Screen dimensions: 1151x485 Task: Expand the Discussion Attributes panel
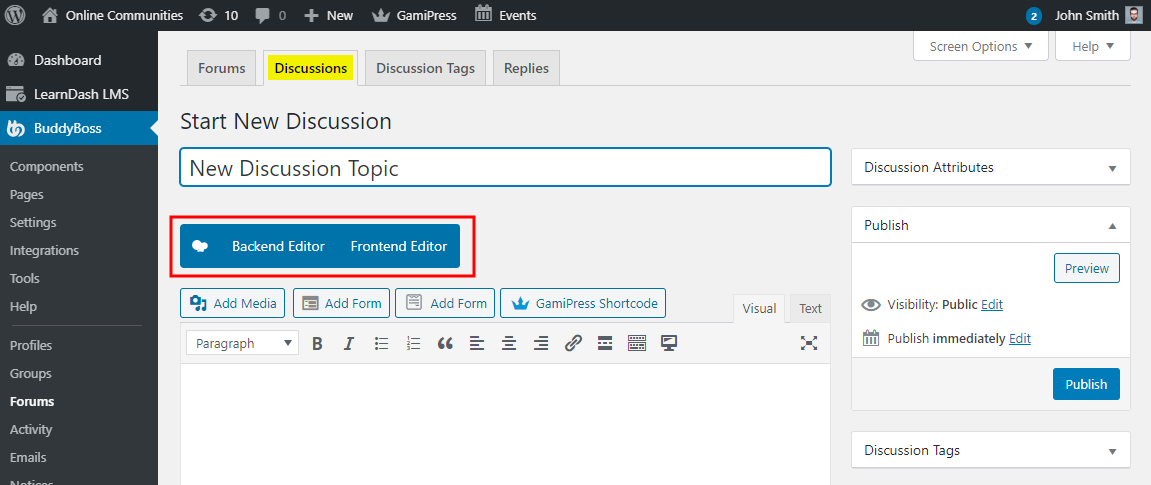point(1112,168)
